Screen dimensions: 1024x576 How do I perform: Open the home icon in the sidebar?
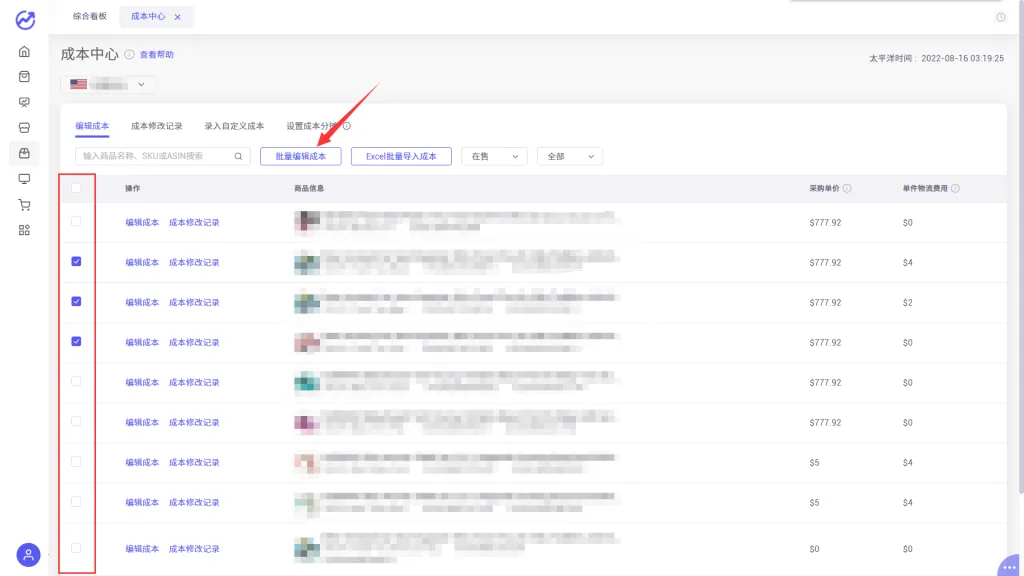coord(24,52)
